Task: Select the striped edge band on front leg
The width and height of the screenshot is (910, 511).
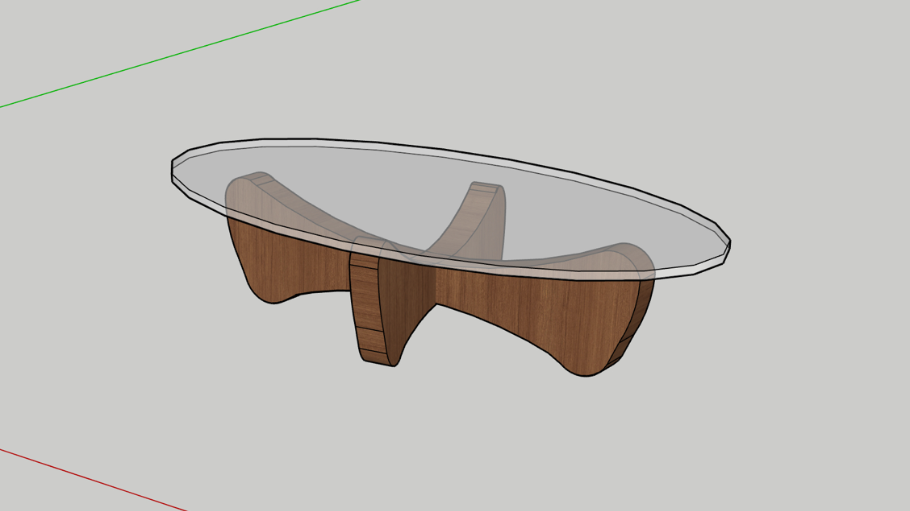Action: pos(366,300)
